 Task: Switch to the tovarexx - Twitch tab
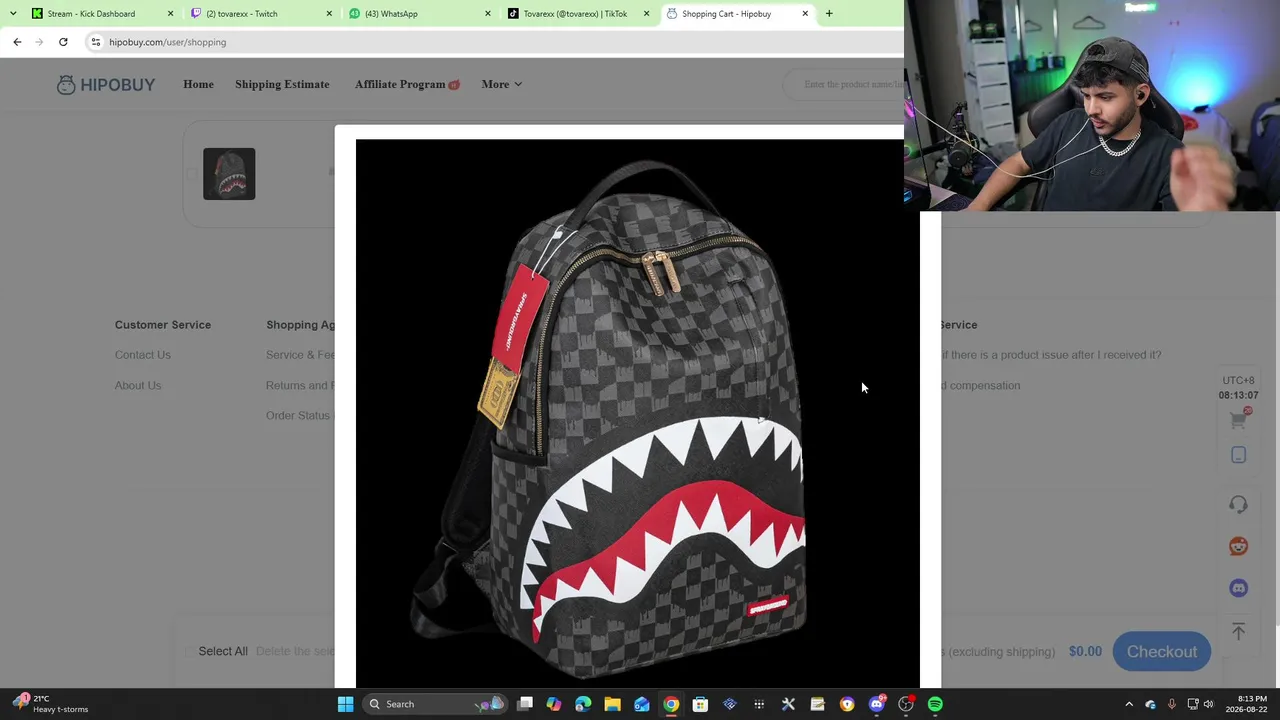point(260,14)
